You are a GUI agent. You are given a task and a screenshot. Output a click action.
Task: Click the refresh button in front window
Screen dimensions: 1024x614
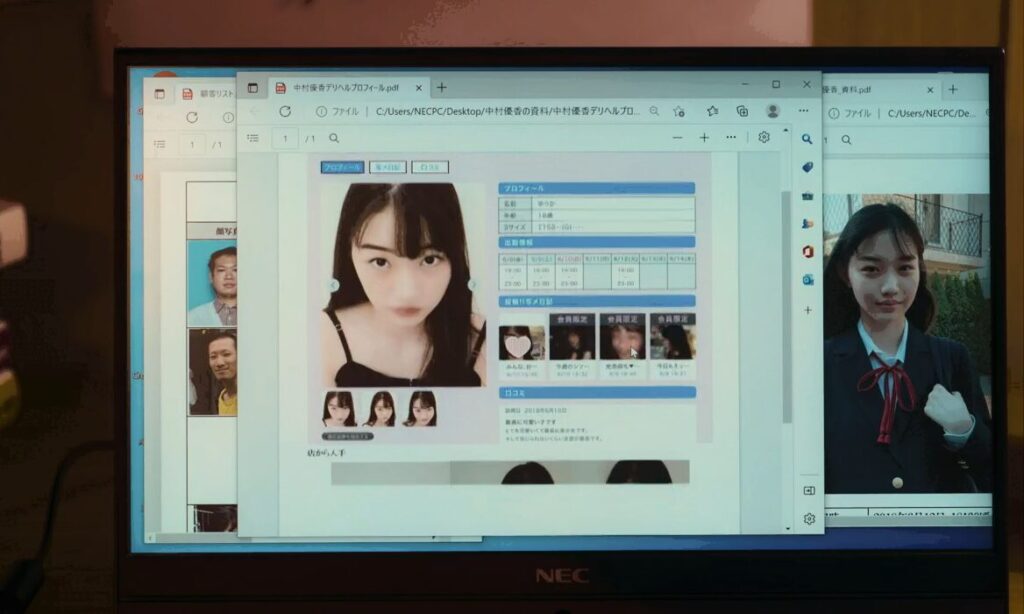[285, 112]
